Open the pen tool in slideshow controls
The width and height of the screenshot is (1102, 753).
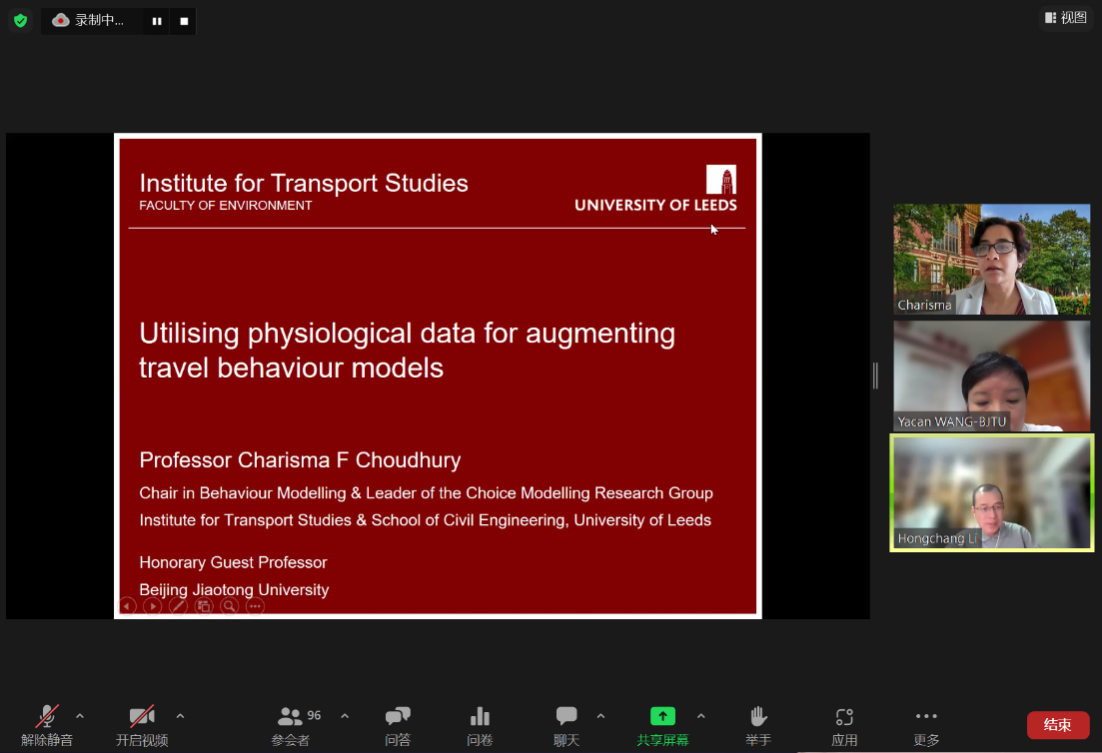pyautogui.click(x=179, y=606)
